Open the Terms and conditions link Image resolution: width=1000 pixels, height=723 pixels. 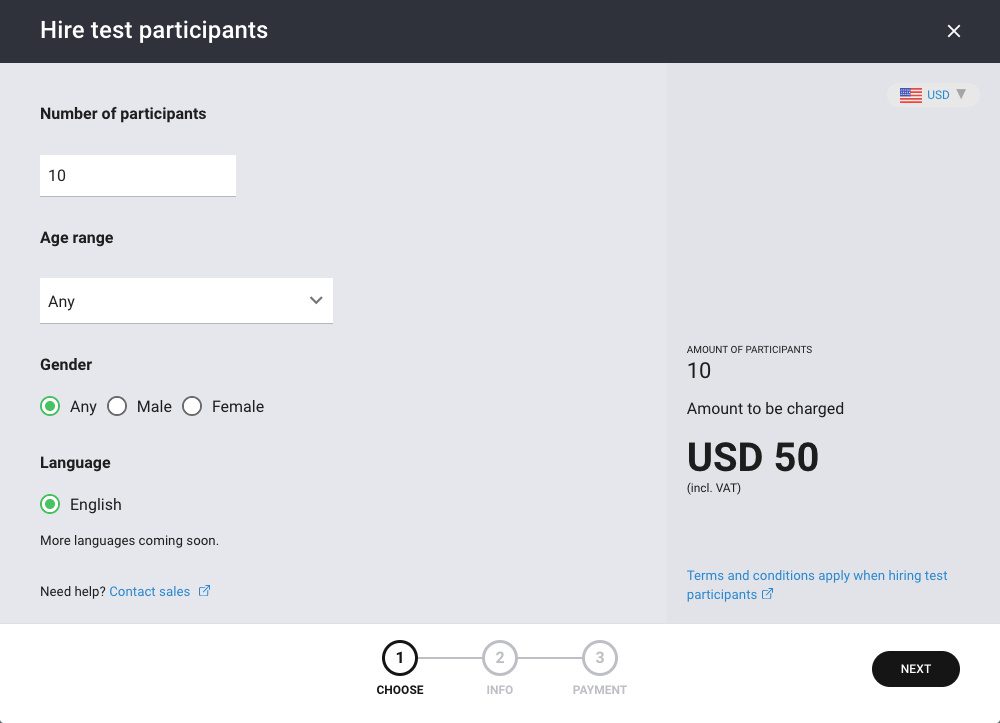(x=817, y=585)
